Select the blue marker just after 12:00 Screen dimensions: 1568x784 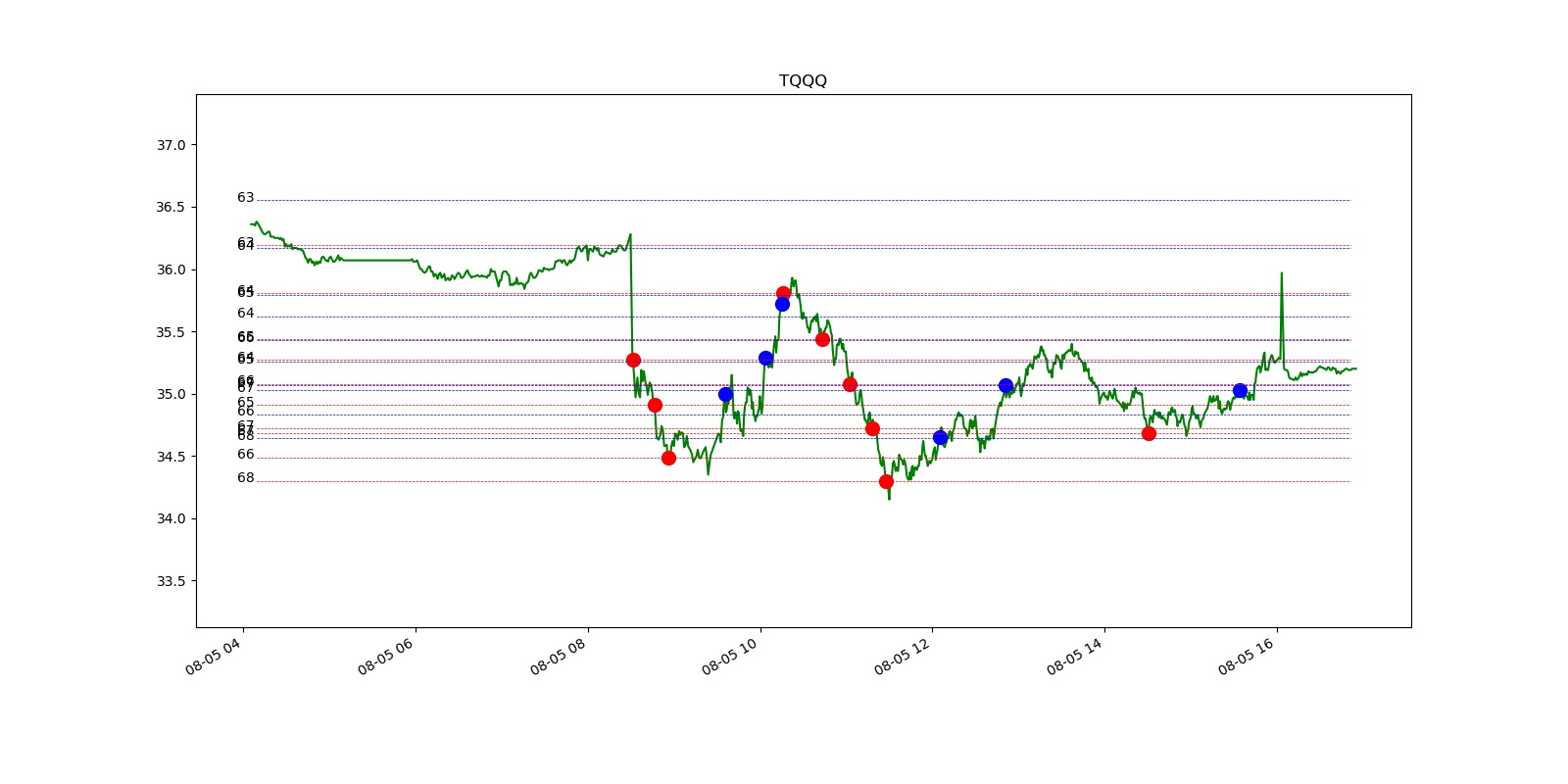[940, 437]
